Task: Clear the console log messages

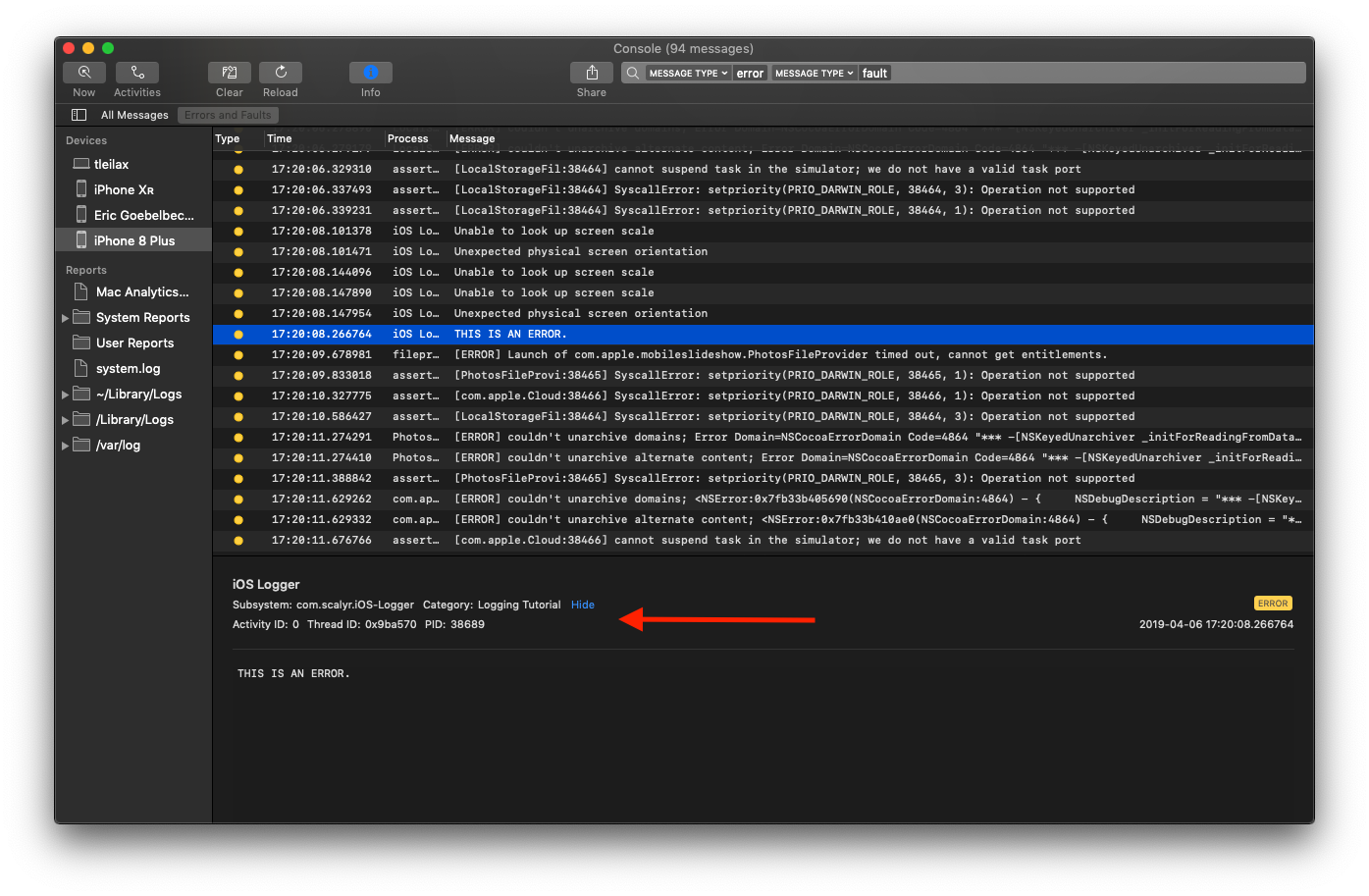Action: click(229, 73)
